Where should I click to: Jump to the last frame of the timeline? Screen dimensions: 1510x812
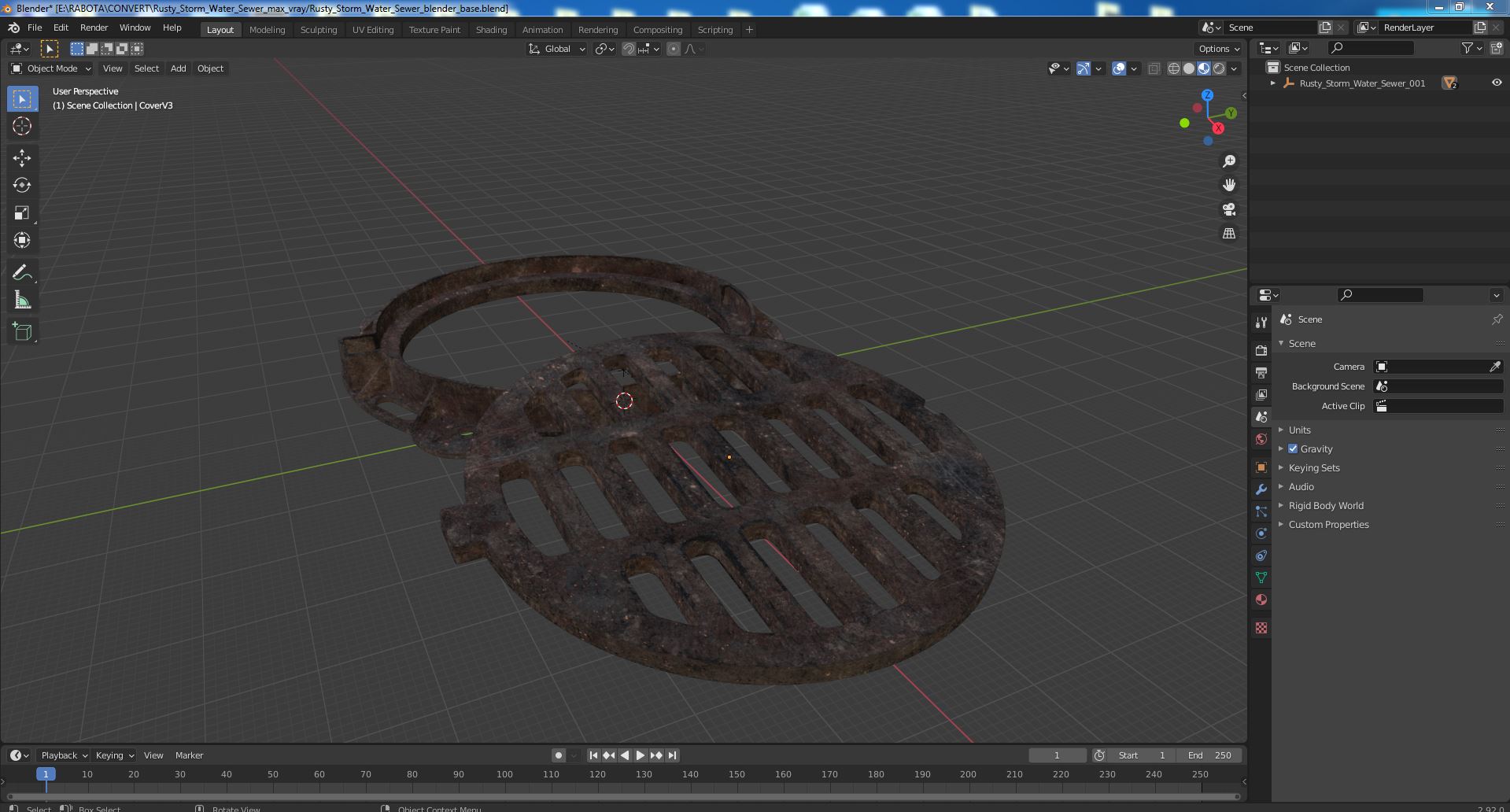click(x=672, y=755)
